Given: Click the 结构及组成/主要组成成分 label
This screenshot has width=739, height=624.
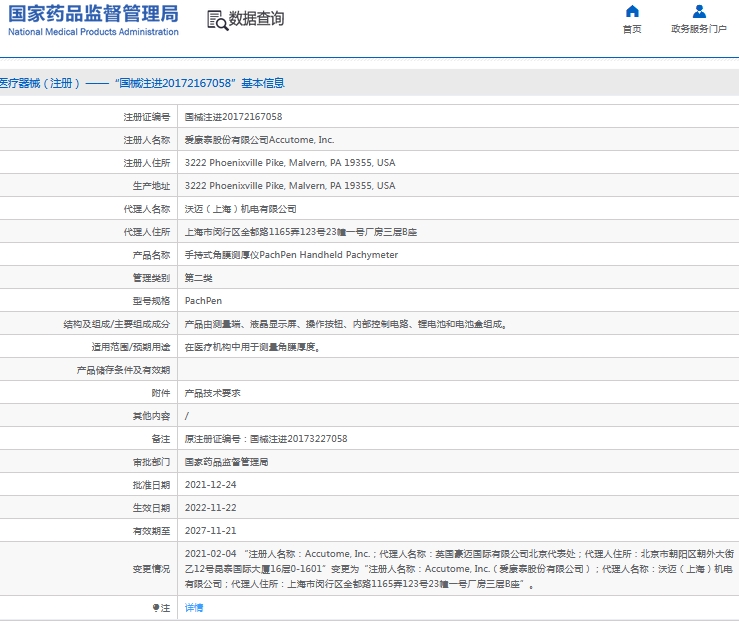Looking at the screenshot, I should pos(116,324).
